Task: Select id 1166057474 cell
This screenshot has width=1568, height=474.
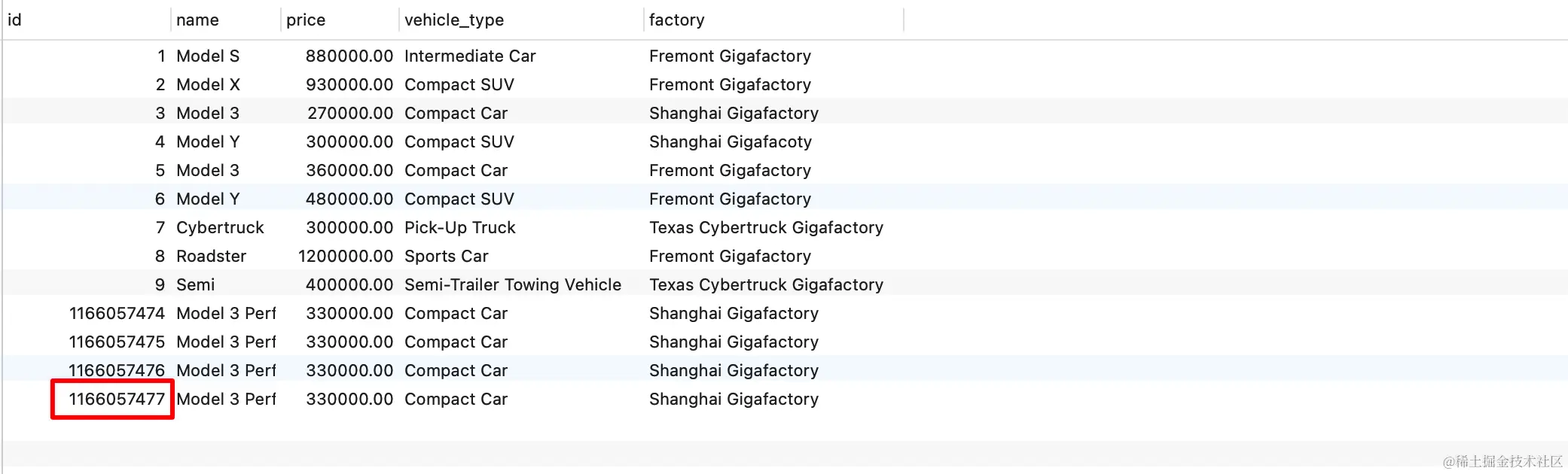Action: [117, 313]
